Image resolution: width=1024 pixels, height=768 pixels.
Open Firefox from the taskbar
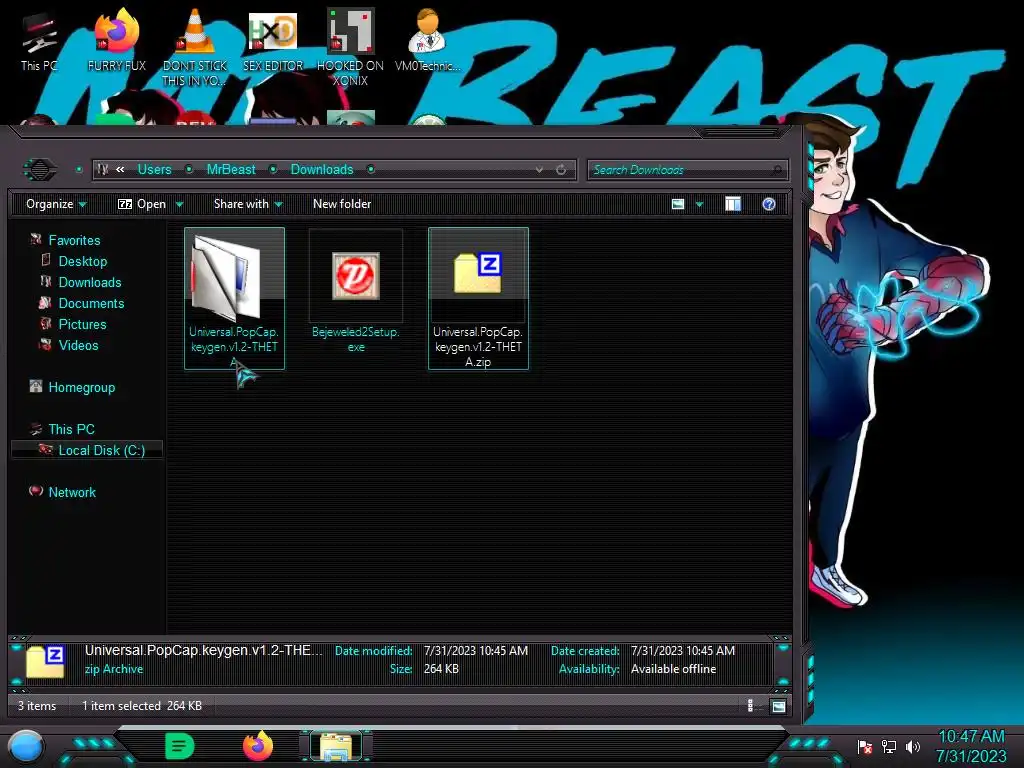tap(258, 746)
